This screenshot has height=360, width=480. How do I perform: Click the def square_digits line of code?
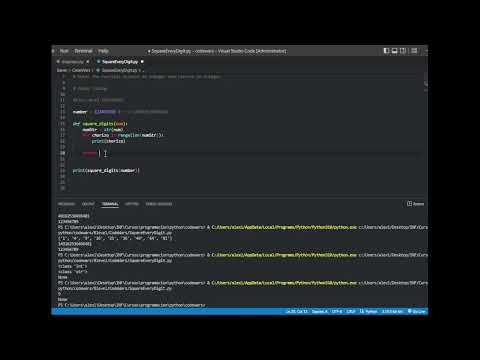click(x=100, y=124)
